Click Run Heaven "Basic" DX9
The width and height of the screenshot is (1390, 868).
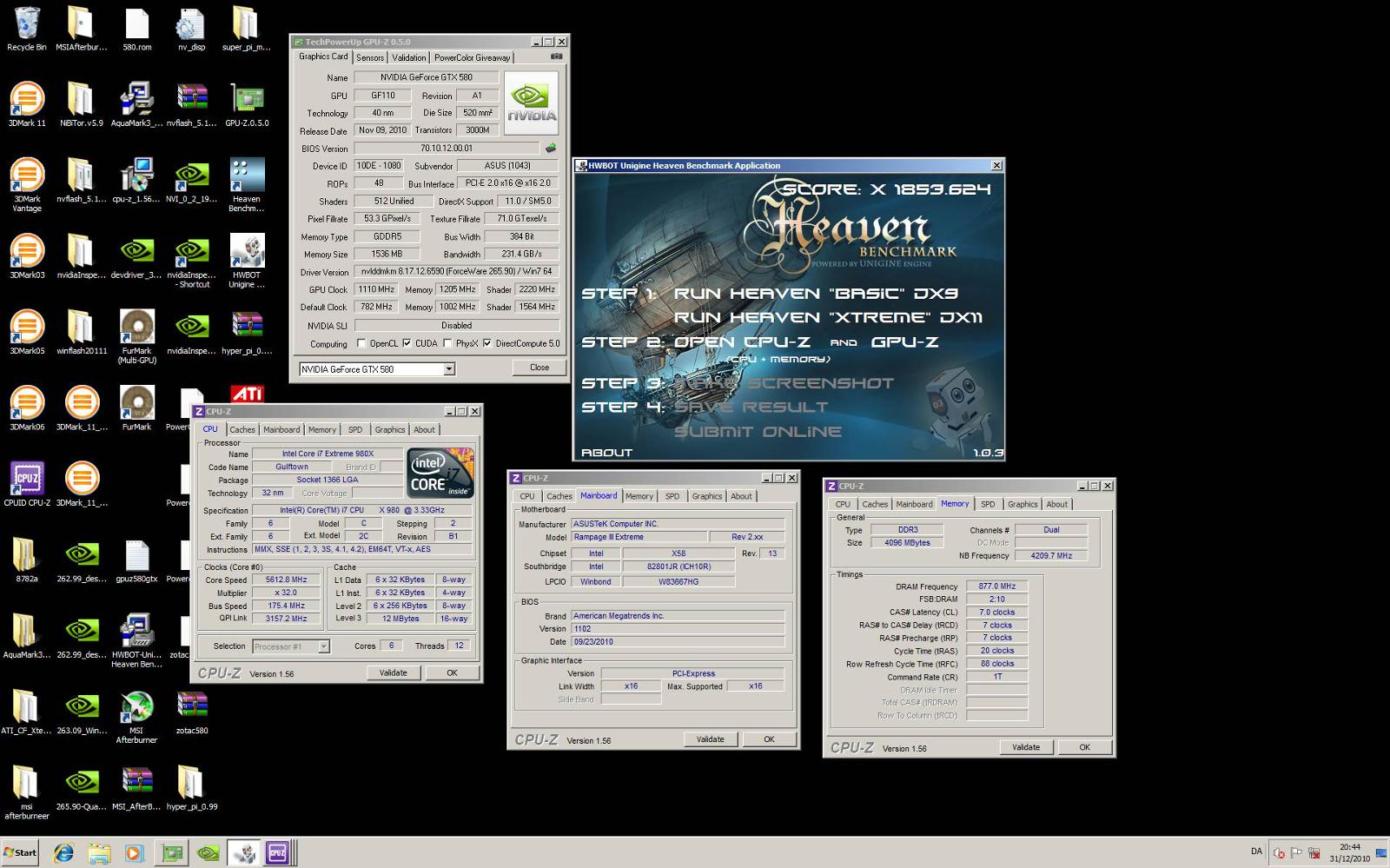tap(816, 294)
